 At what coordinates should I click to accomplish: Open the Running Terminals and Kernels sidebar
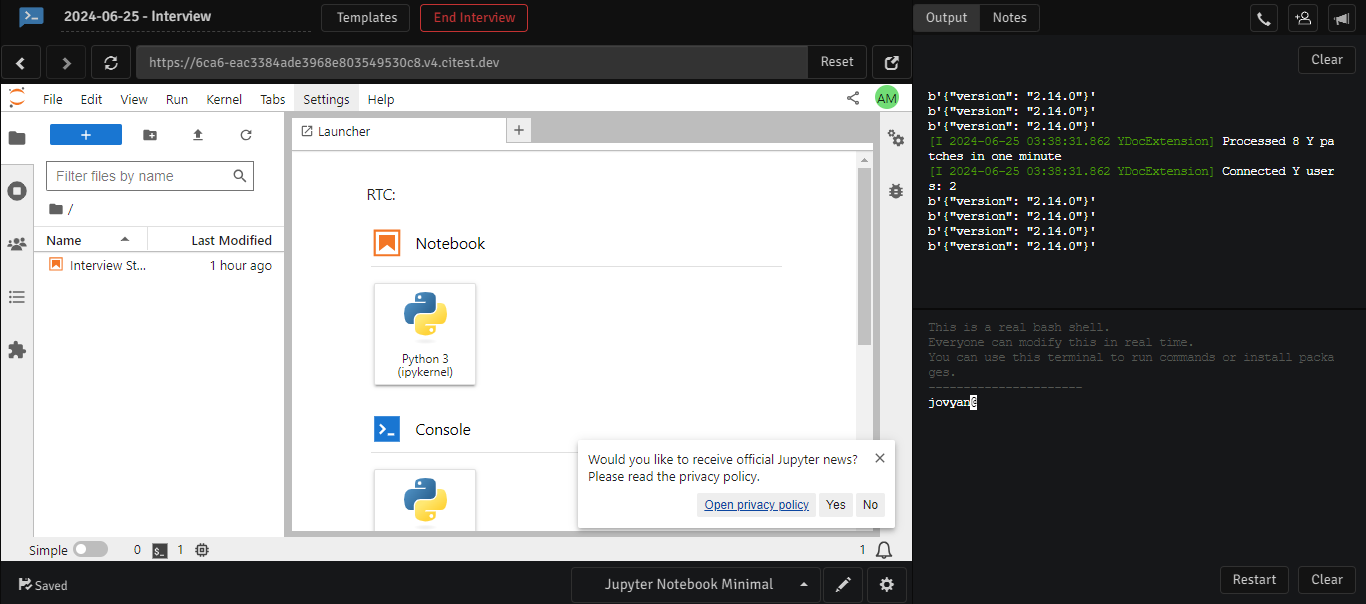[17, 191]
